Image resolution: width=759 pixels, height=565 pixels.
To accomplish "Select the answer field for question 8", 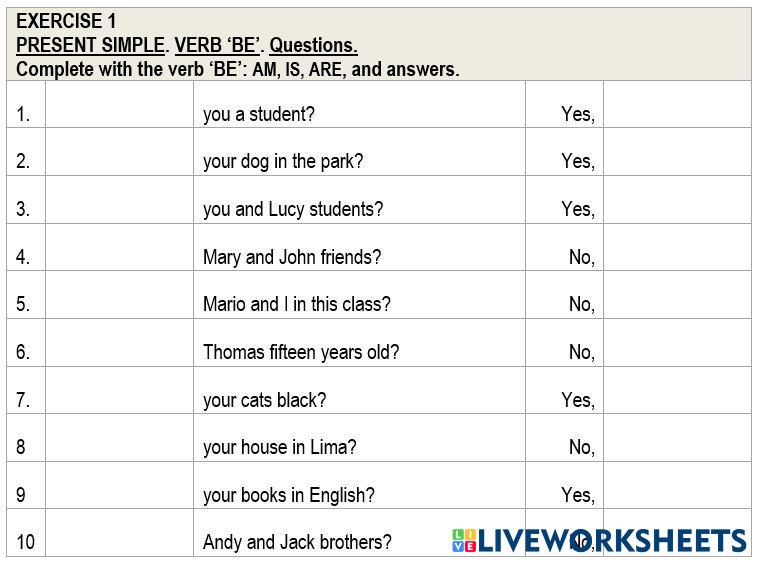I will [677, 438].
